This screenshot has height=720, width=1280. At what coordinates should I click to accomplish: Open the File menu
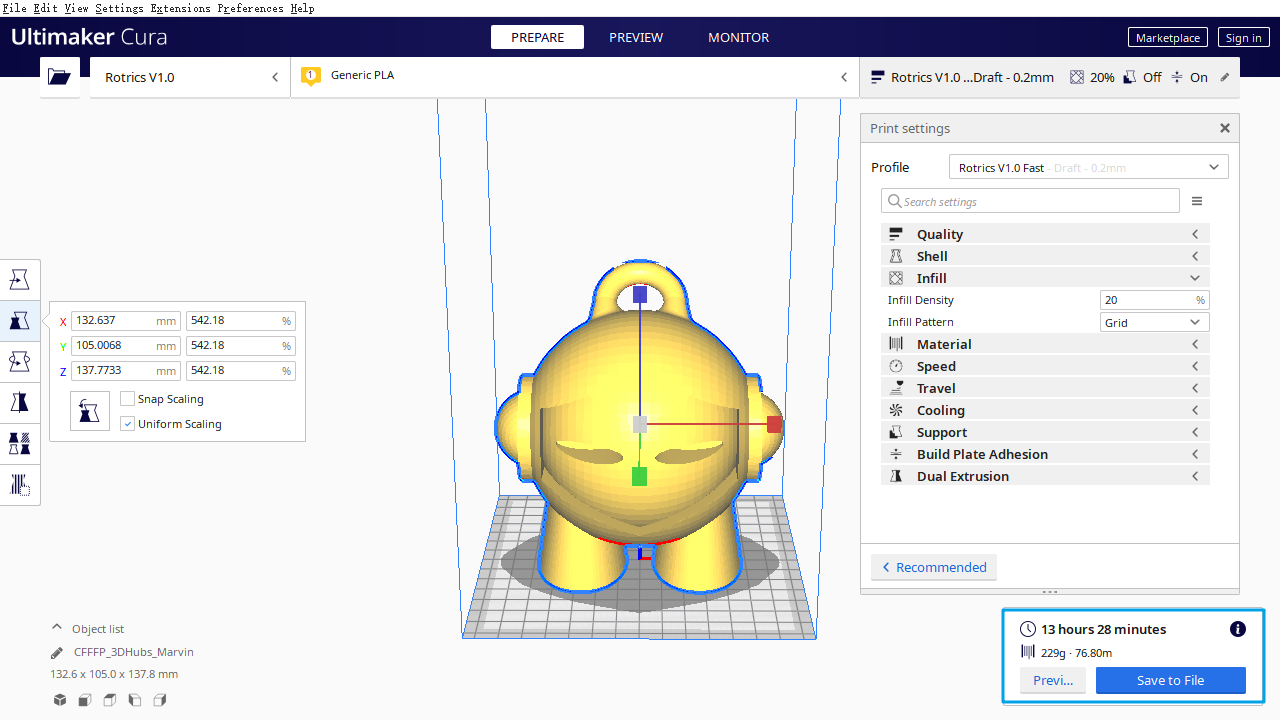click(x=15, y=8)
